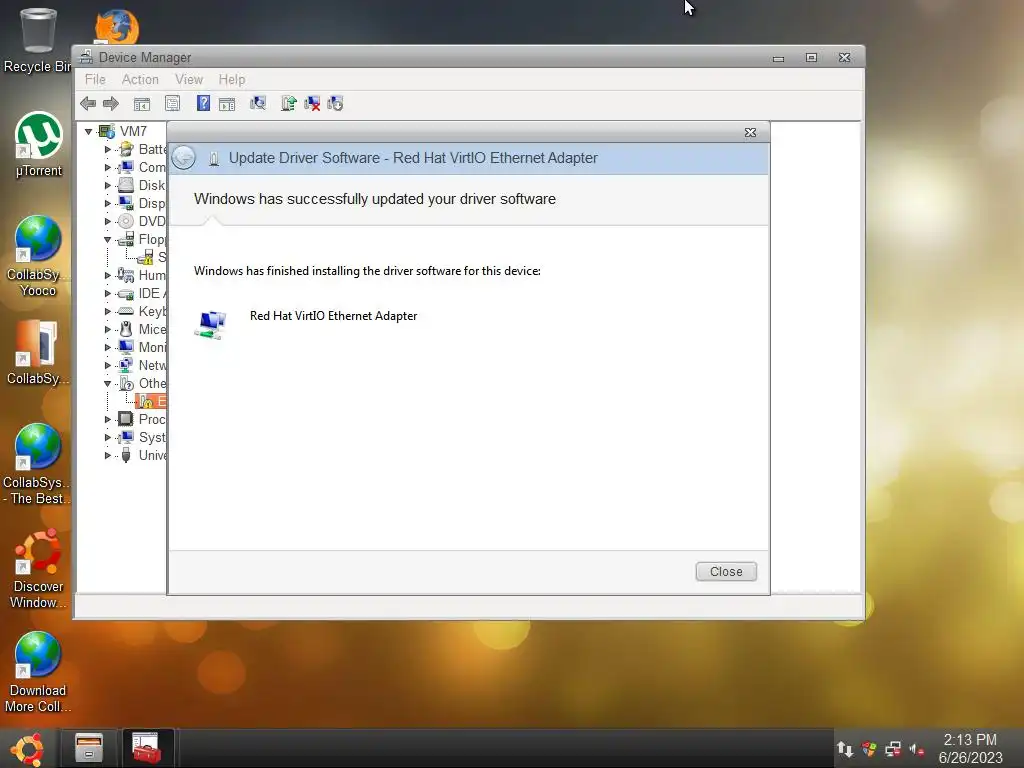This screenshot has height=768, width=1024.
Task: Open the Action menu in Device Manager
Action: click(140, 79)
